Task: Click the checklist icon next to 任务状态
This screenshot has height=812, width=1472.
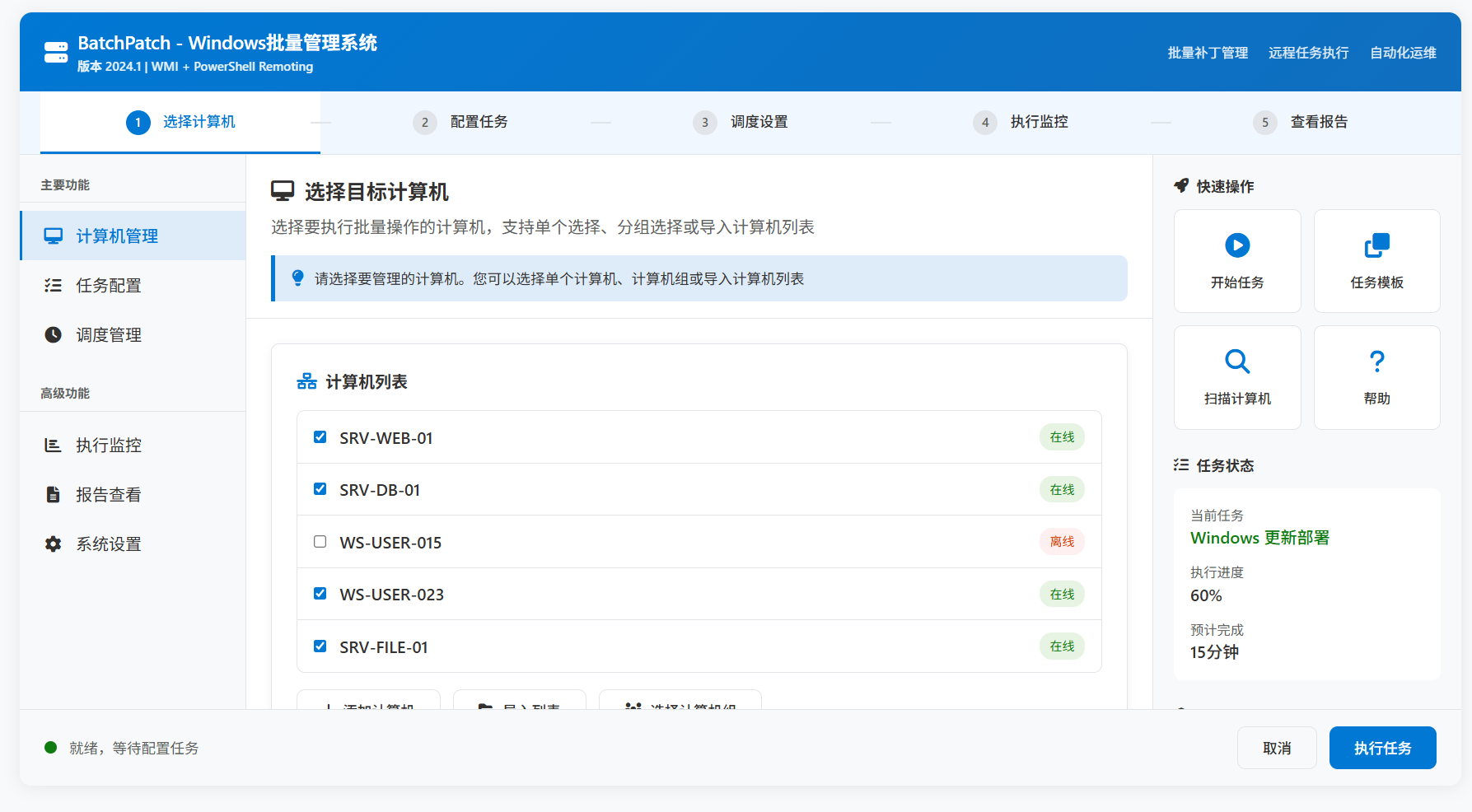Action: (1181, 465)
